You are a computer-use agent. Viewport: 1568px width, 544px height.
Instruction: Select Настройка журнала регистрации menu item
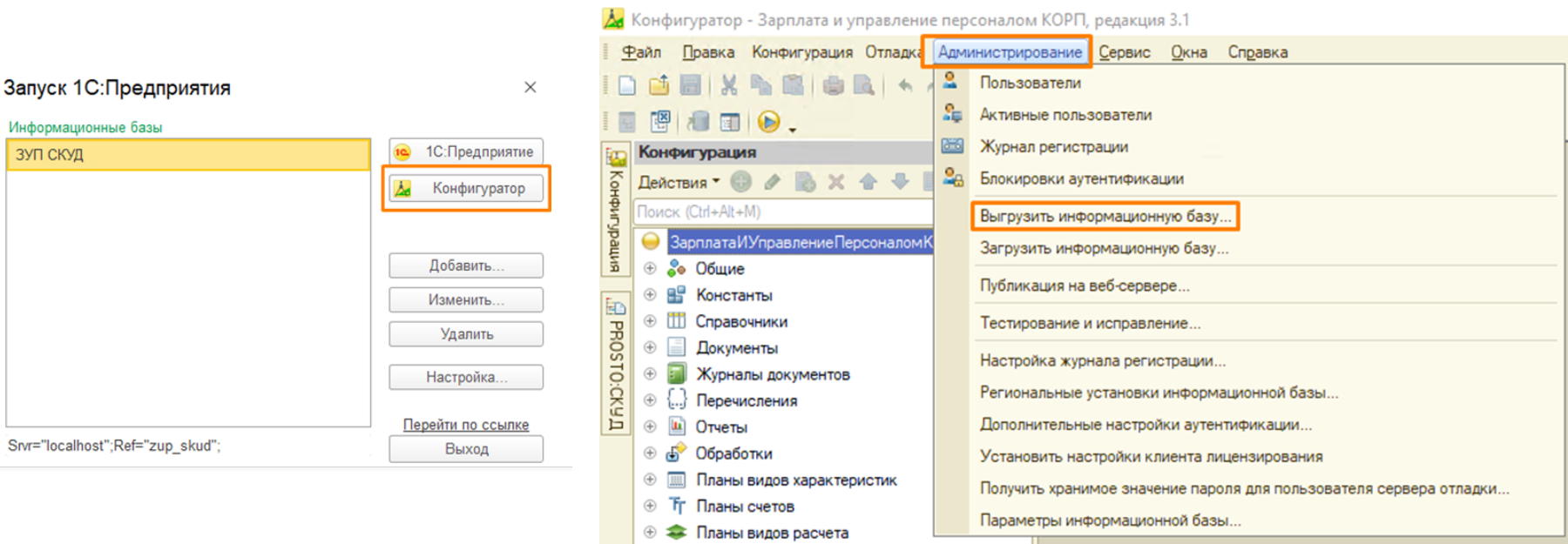pyautogui.click(x=1103, y=360)
